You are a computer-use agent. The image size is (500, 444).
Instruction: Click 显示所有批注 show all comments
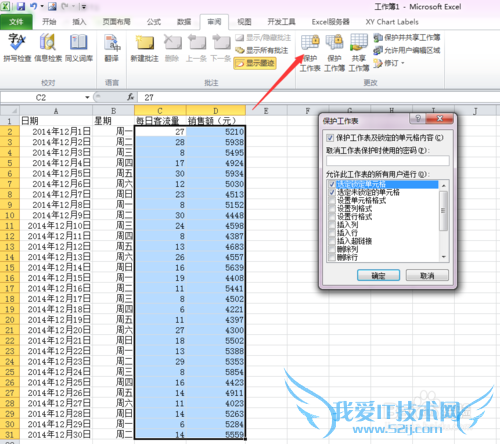coord(262,50)
